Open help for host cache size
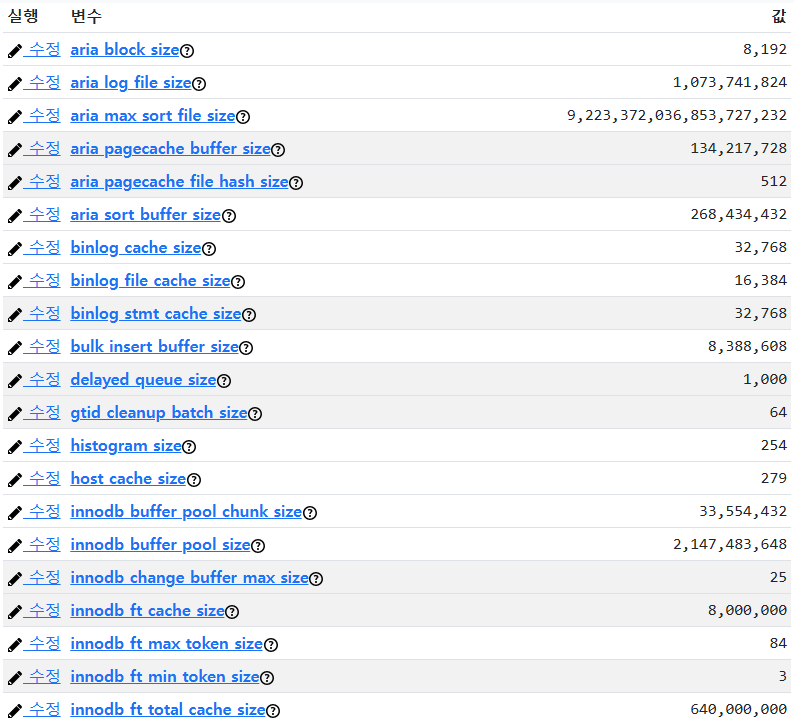Image resolution: width=794 pixels, height=721 pixels. pos(194,479)
